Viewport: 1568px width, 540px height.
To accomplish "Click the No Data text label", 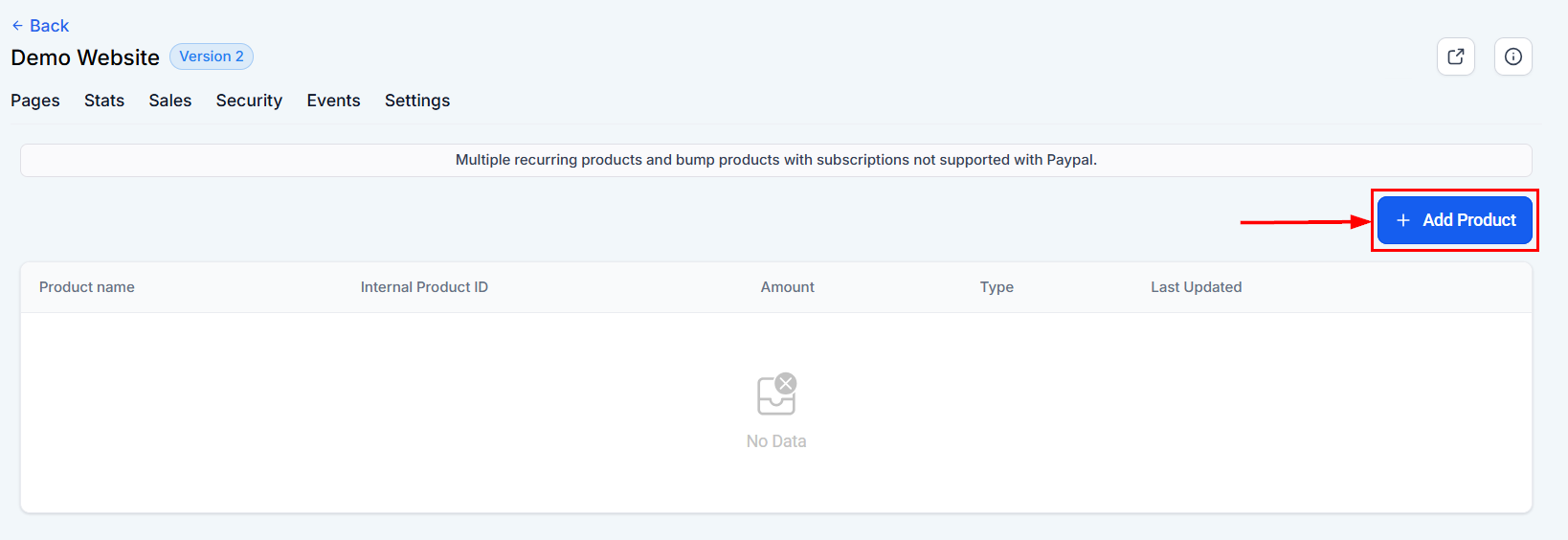I will 776,441.
